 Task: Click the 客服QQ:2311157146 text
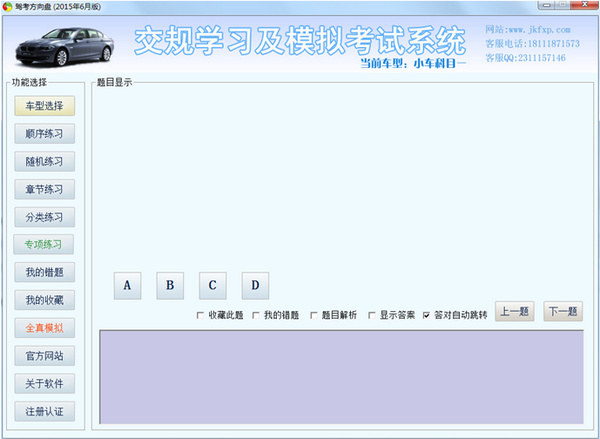point(525,58)
